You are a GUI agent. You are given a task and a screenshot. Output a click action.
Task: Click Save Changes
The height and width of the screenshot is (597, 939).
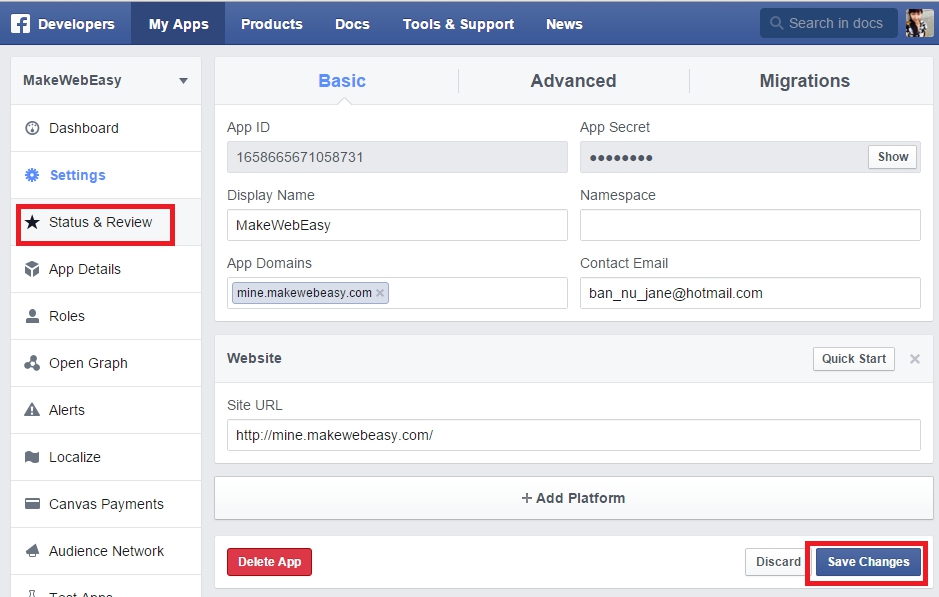(x=868, y=562)
